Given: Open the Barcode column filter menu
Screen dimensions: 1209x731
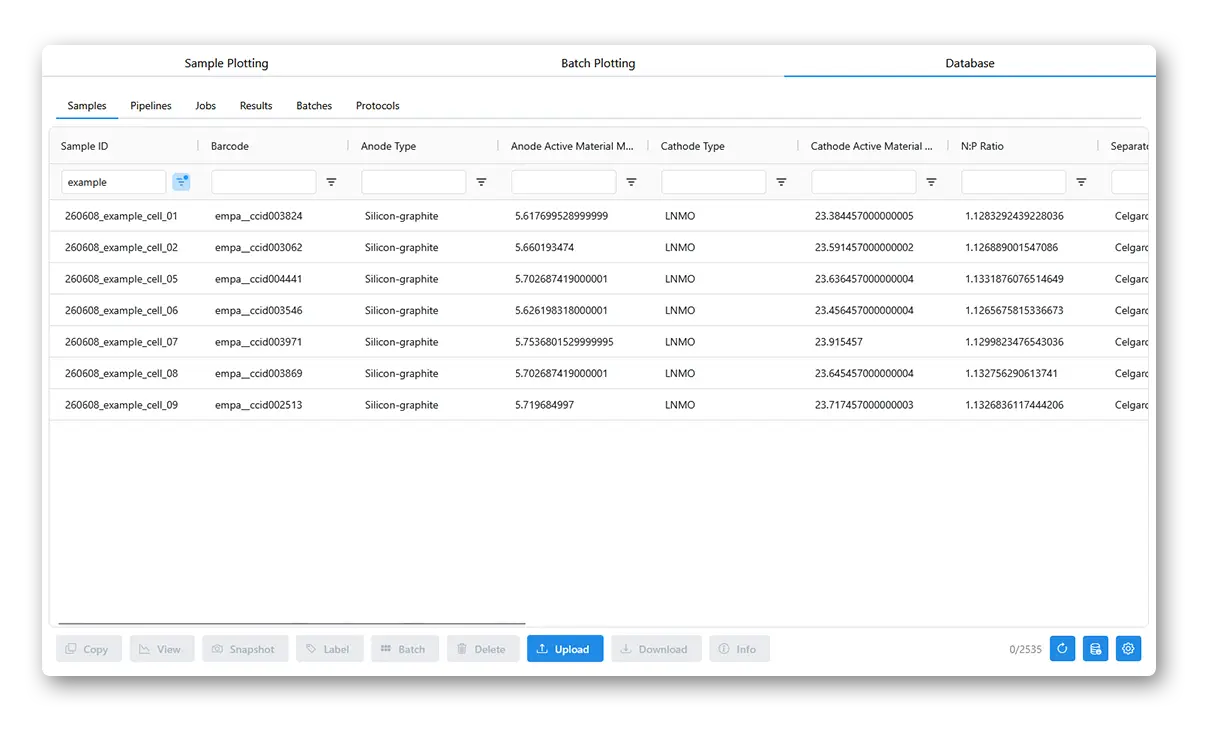Looking at the screenshot, I should point(331,182).
